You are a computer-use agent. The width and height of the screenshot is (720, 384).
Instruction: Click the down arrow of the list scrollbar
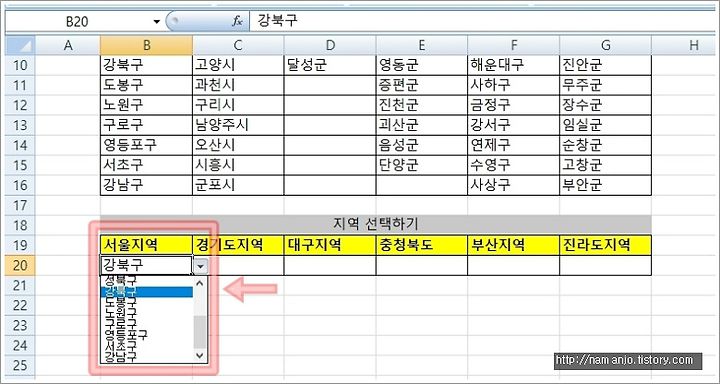click(x=200, y=356)
